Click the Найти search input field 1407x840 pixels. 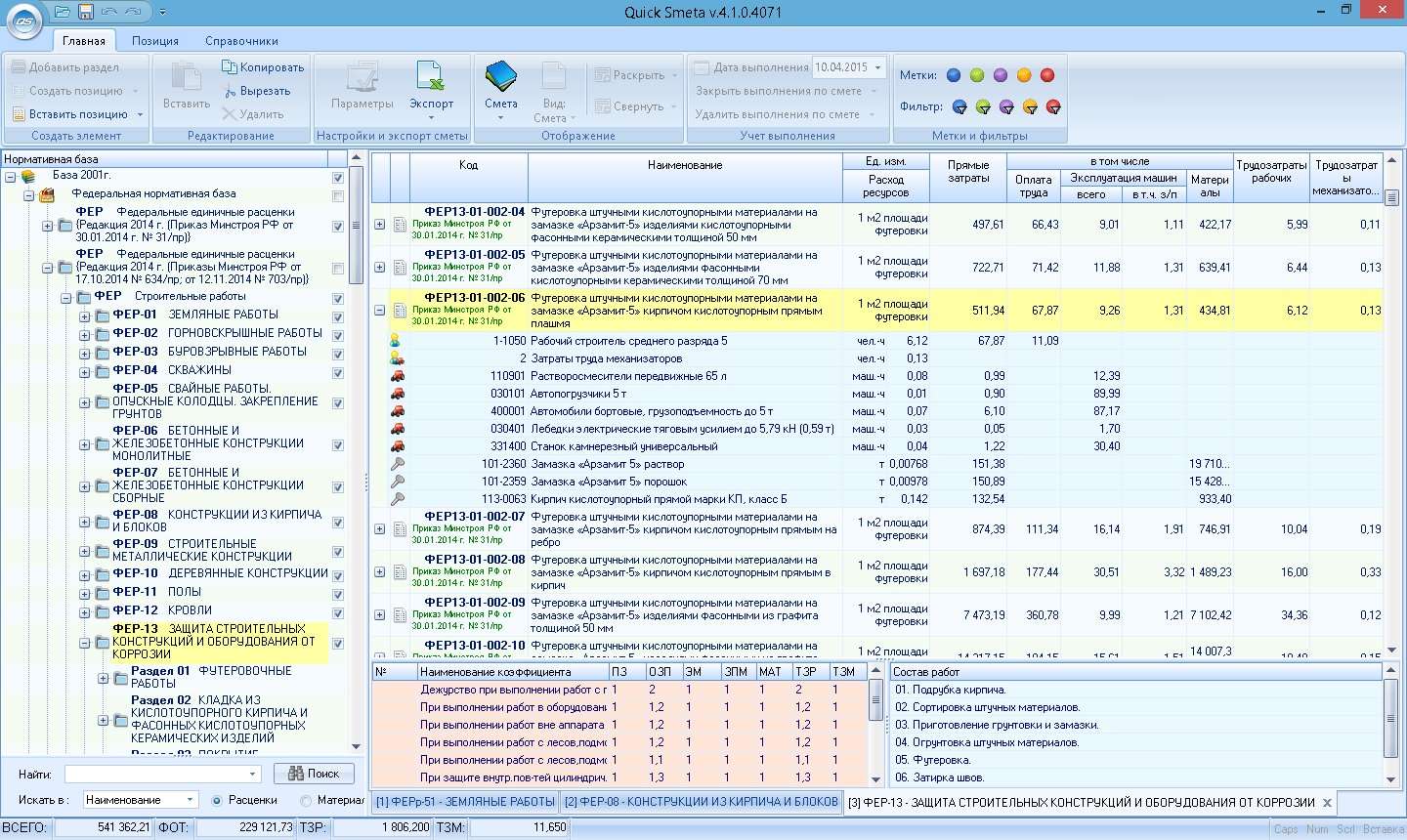click(163, 774)
